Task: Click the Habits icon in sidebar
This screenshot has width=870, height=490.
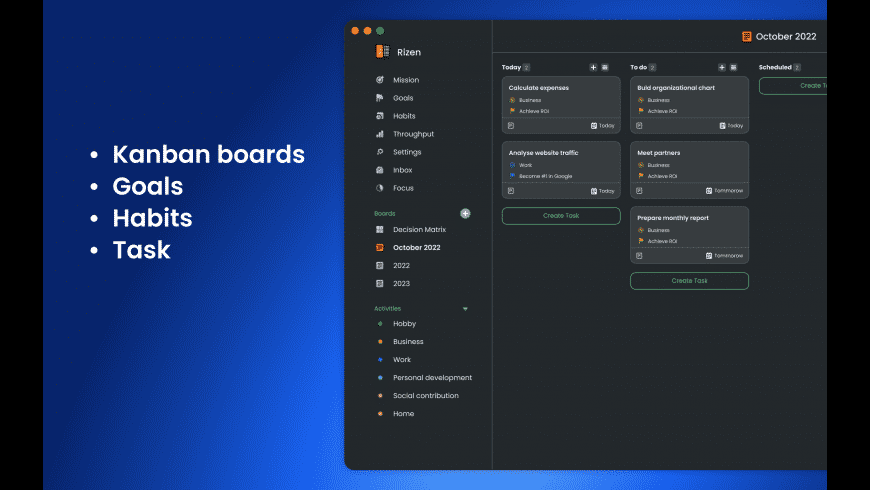Action: coord(380,116)
